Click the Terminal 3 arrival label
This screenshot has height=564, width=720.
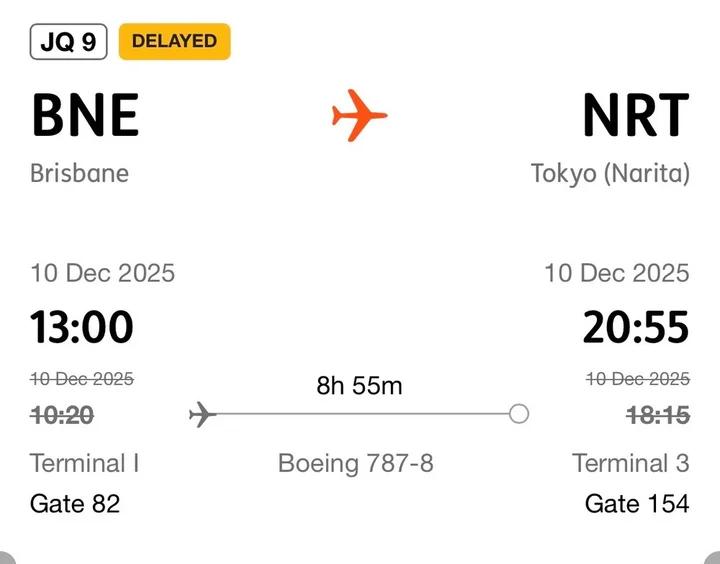coord(630,463)
